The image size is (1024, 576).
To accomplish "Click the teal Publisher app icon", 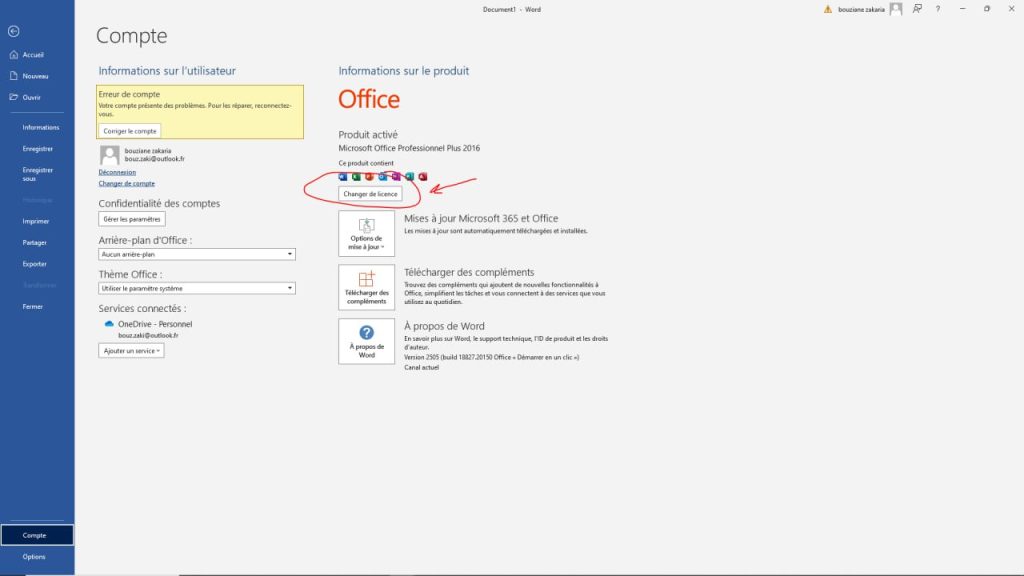I will [x=409, y=176].
